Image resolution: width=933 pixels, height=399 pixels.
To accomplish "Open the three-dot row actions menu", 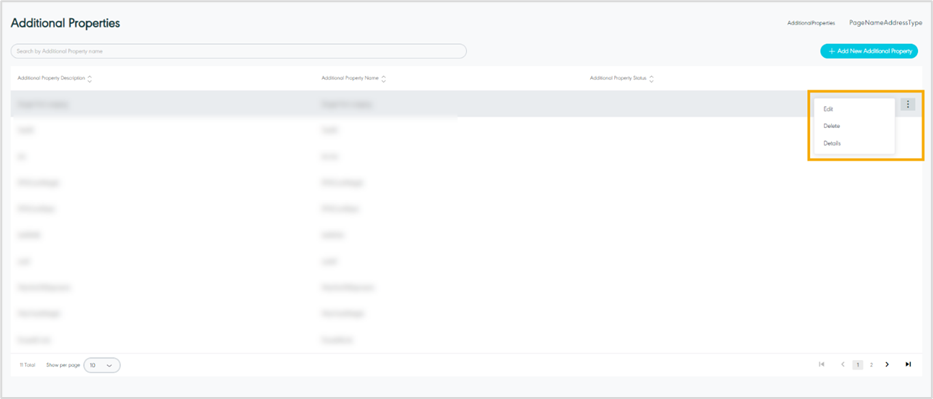I will pyautogui.click(x=907, y=105).
